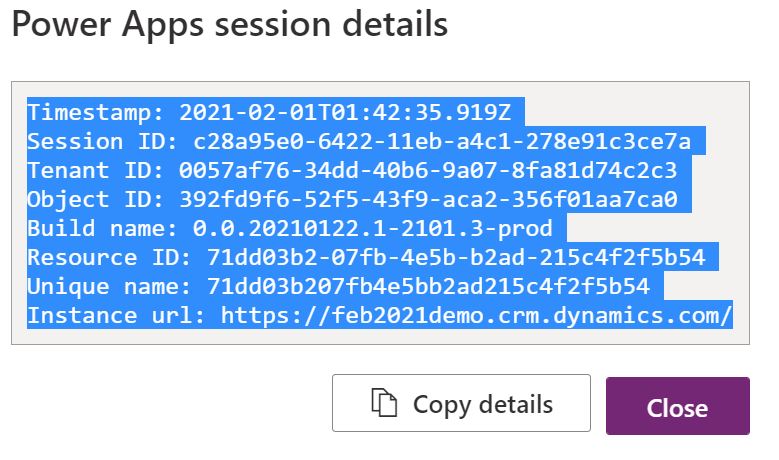Screen dimensions: 779x460
Task: Click the copy icon beside Copy details
Action: click(x=384, y=403)
